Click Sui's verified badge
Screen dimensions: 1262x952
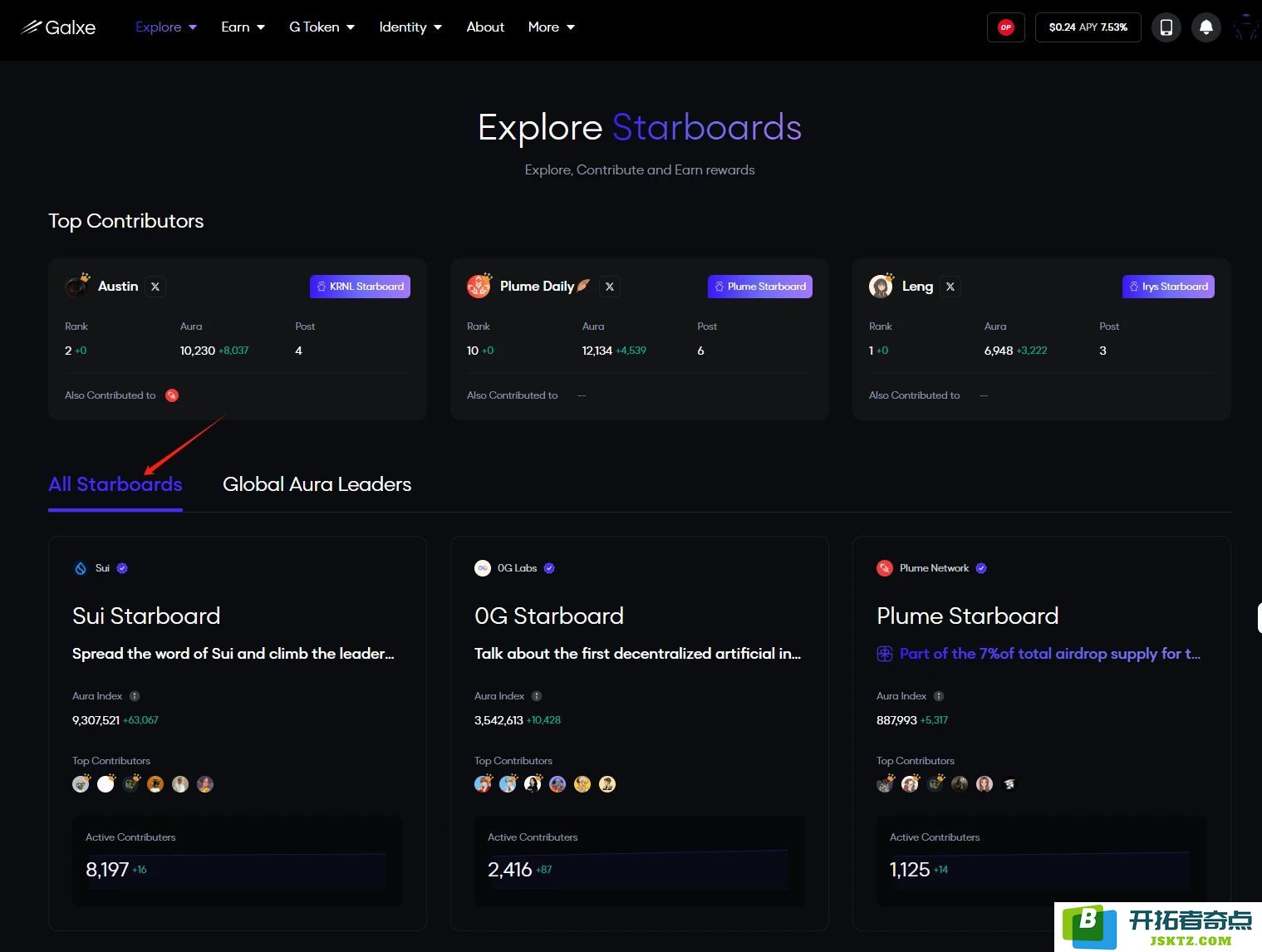coord(122,568)
